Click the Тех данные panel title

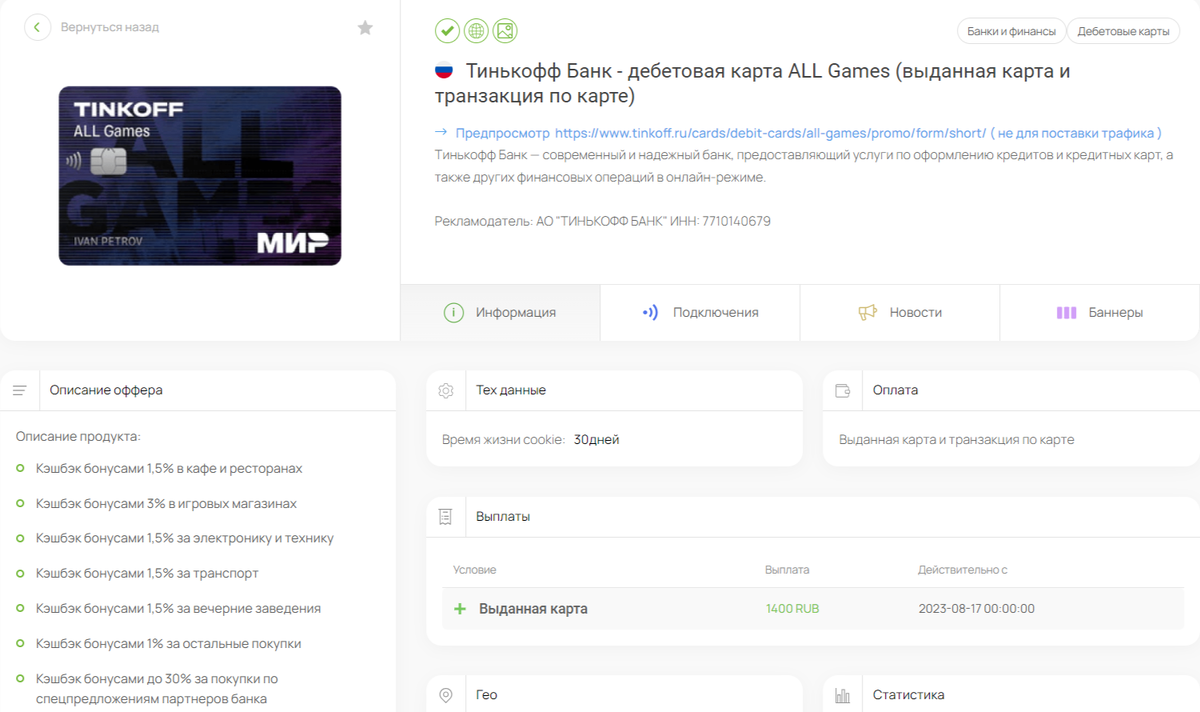point(511,390)
